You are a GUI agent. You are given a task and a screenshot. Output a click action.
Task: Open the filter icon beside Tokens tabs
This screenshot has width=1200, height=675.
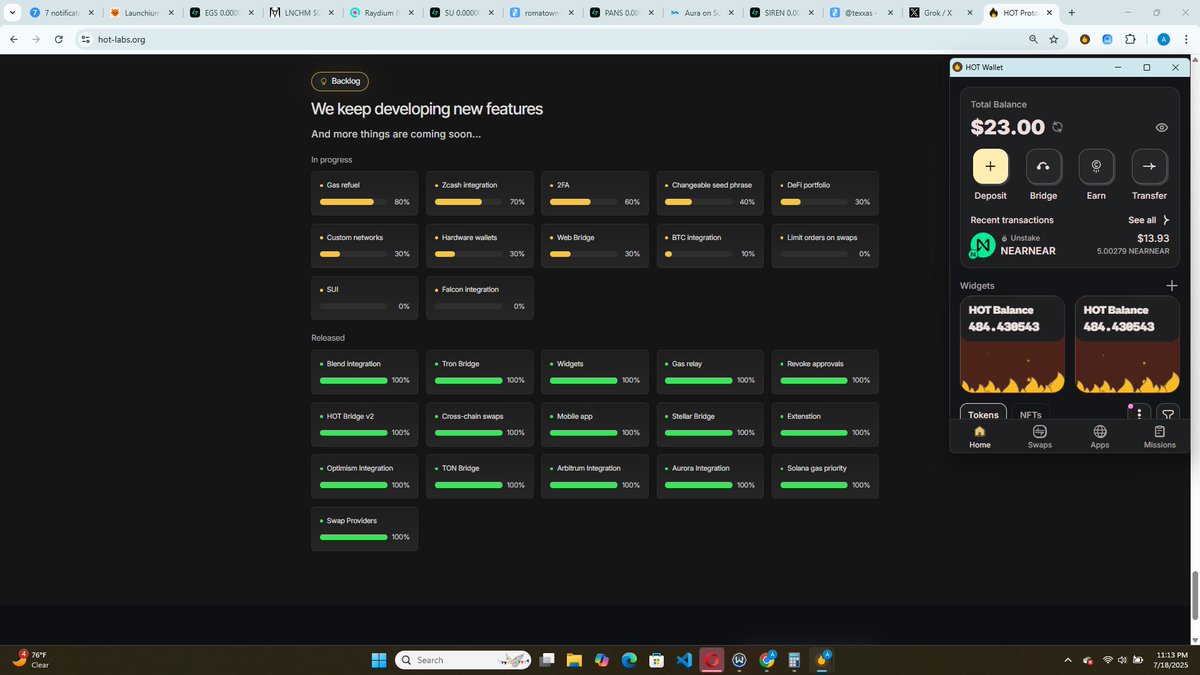pos(1168,414)
